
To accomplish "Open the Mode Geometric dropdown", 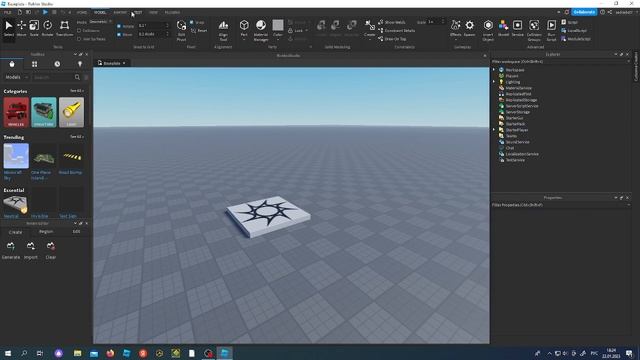I will (100, 22).
